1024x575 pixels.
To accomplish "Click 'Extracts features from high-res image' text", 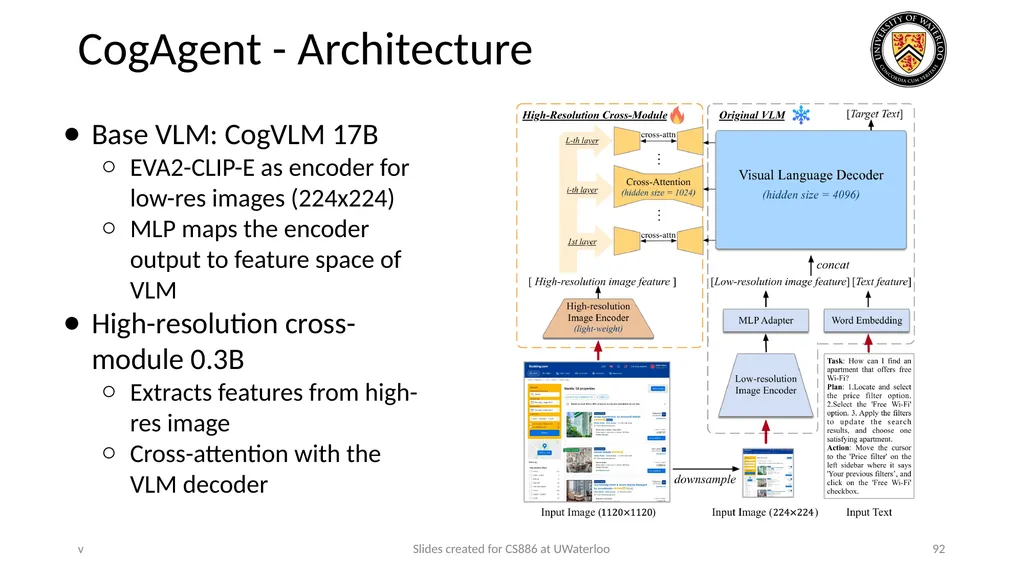I will 274,408.
